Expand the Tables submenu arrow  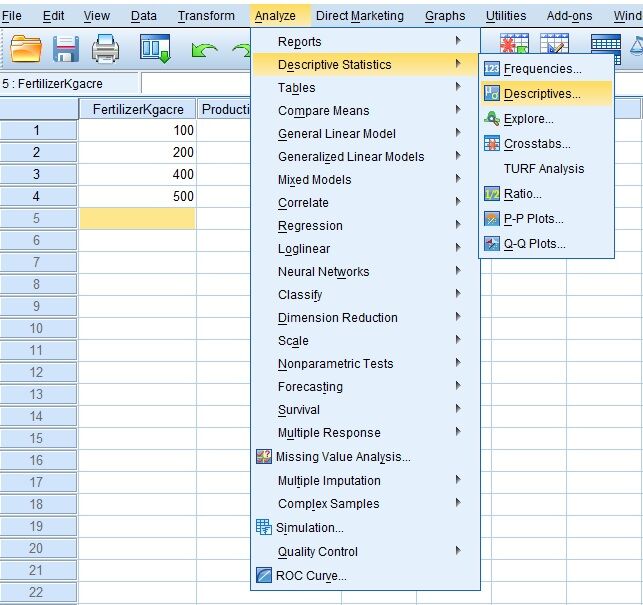(458, 87)
